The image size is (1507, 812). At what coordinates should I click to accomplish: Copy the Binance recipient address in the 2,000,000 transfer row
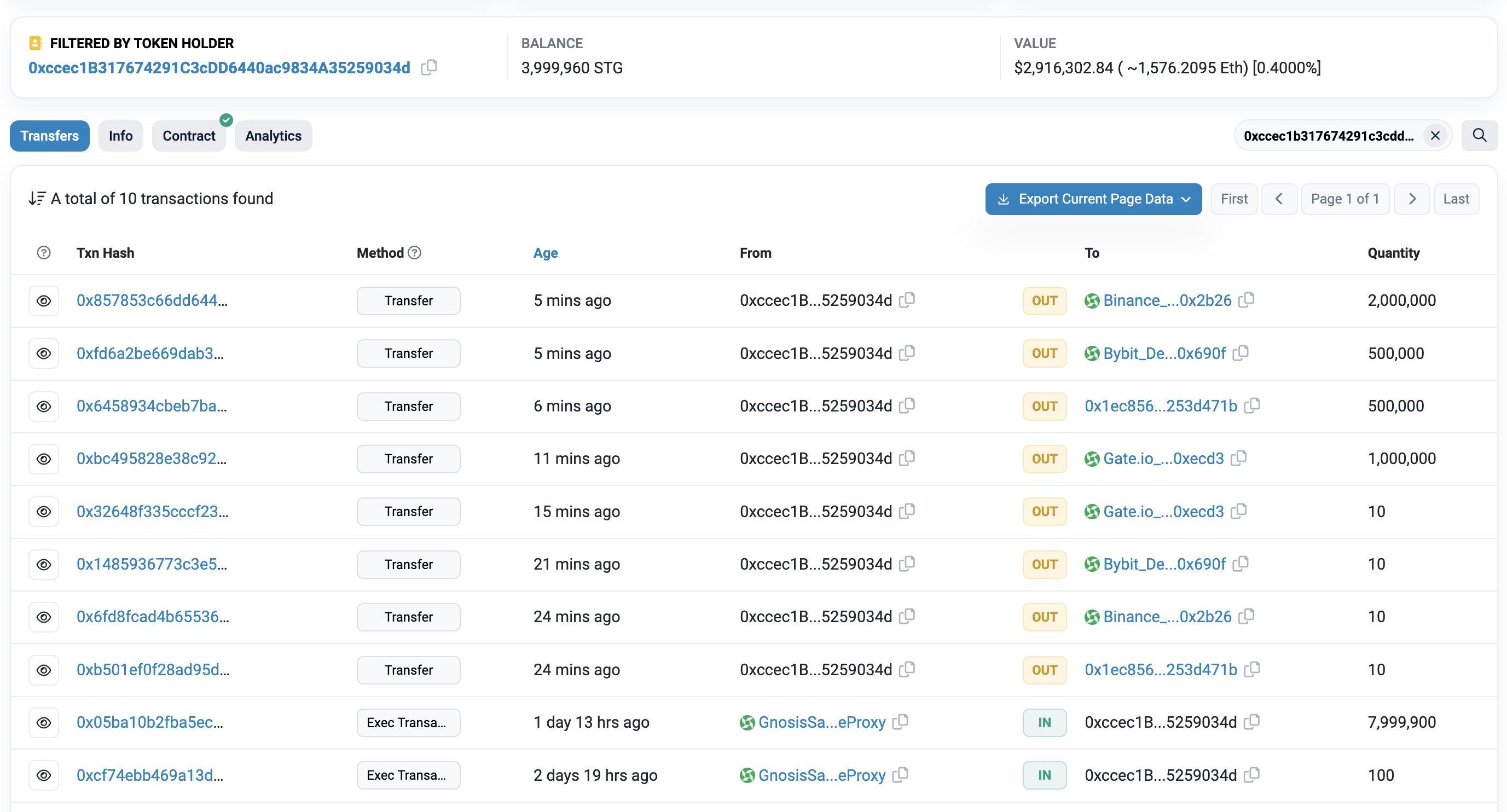[x=1246, y=300]
